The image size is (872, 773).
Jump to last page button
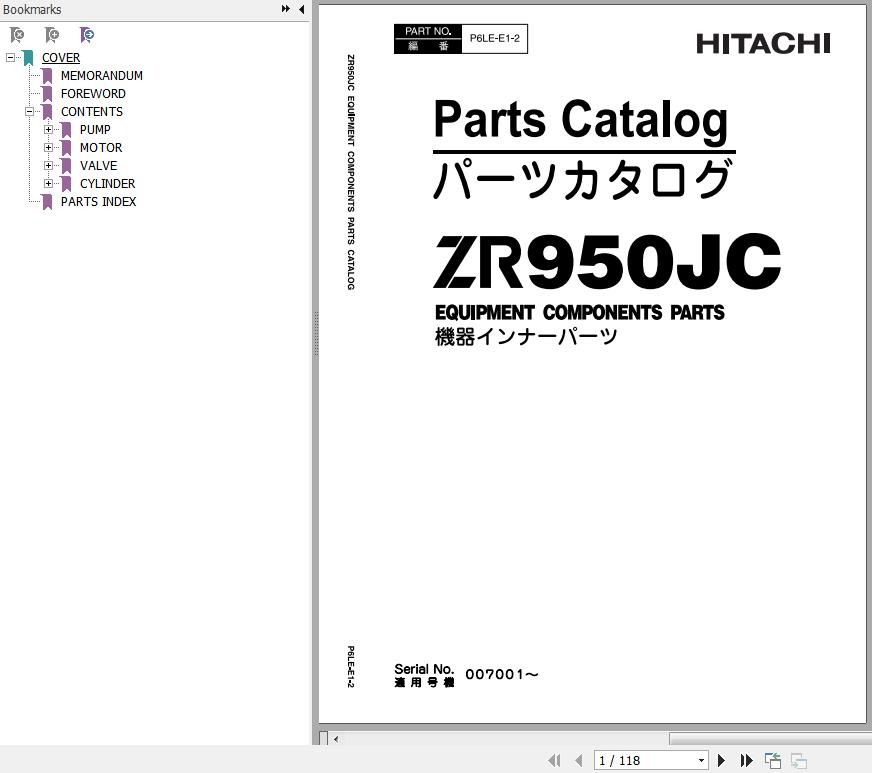[746, 760]
